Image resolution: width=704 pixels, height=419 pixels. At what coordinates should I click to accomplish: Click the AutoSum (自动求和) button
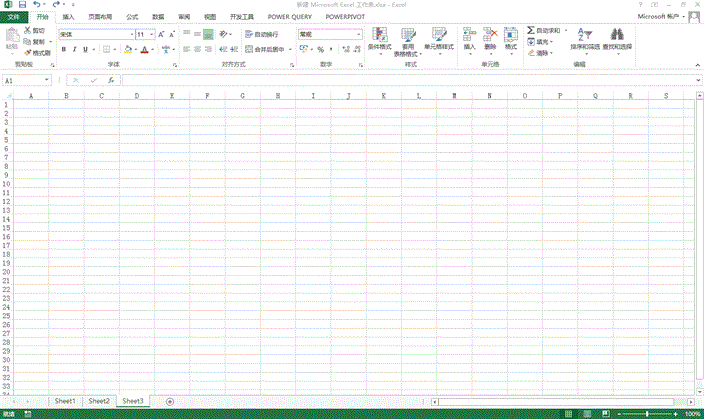(x=545, y=31)
